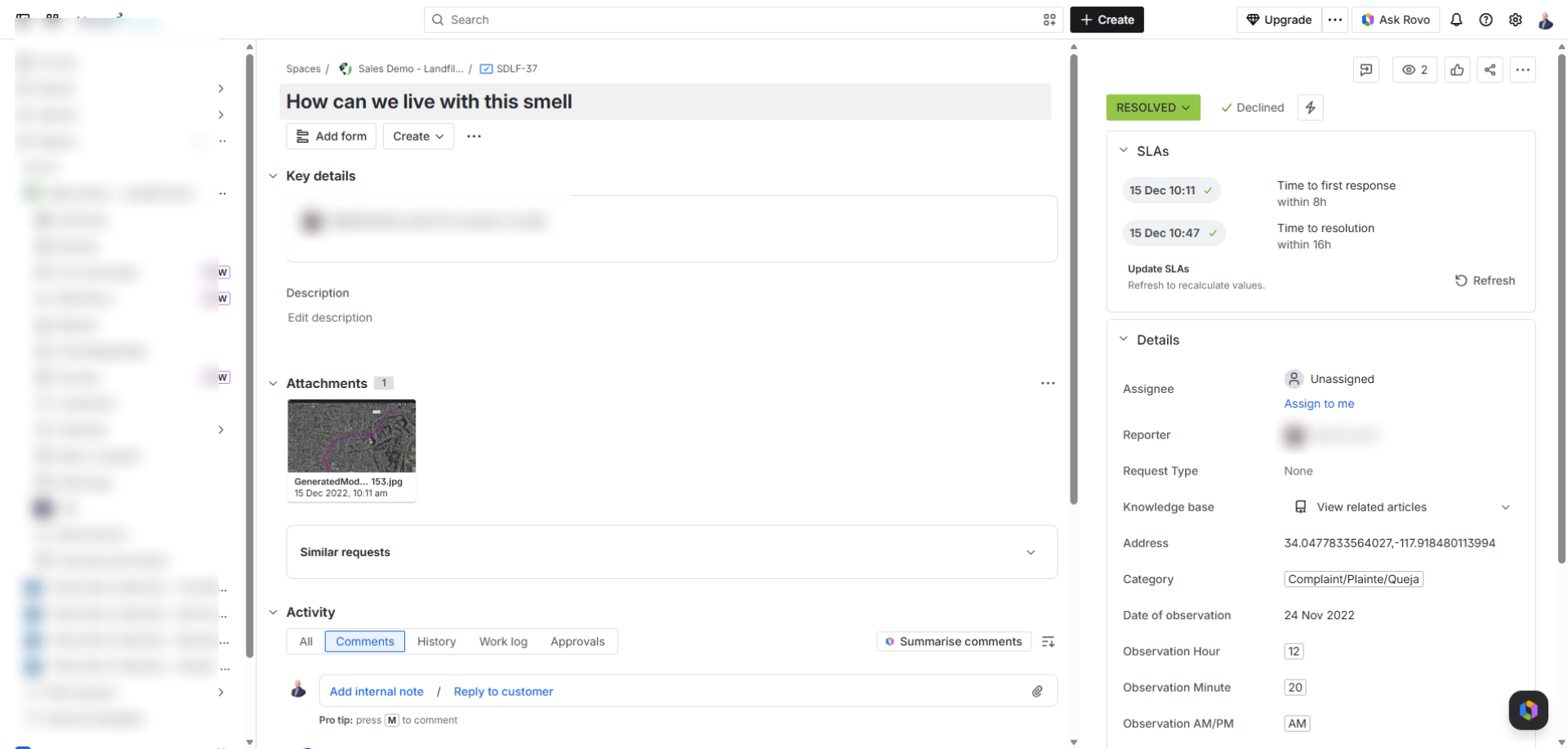Click the center content vertical scrollbar

coord(1073,278)
